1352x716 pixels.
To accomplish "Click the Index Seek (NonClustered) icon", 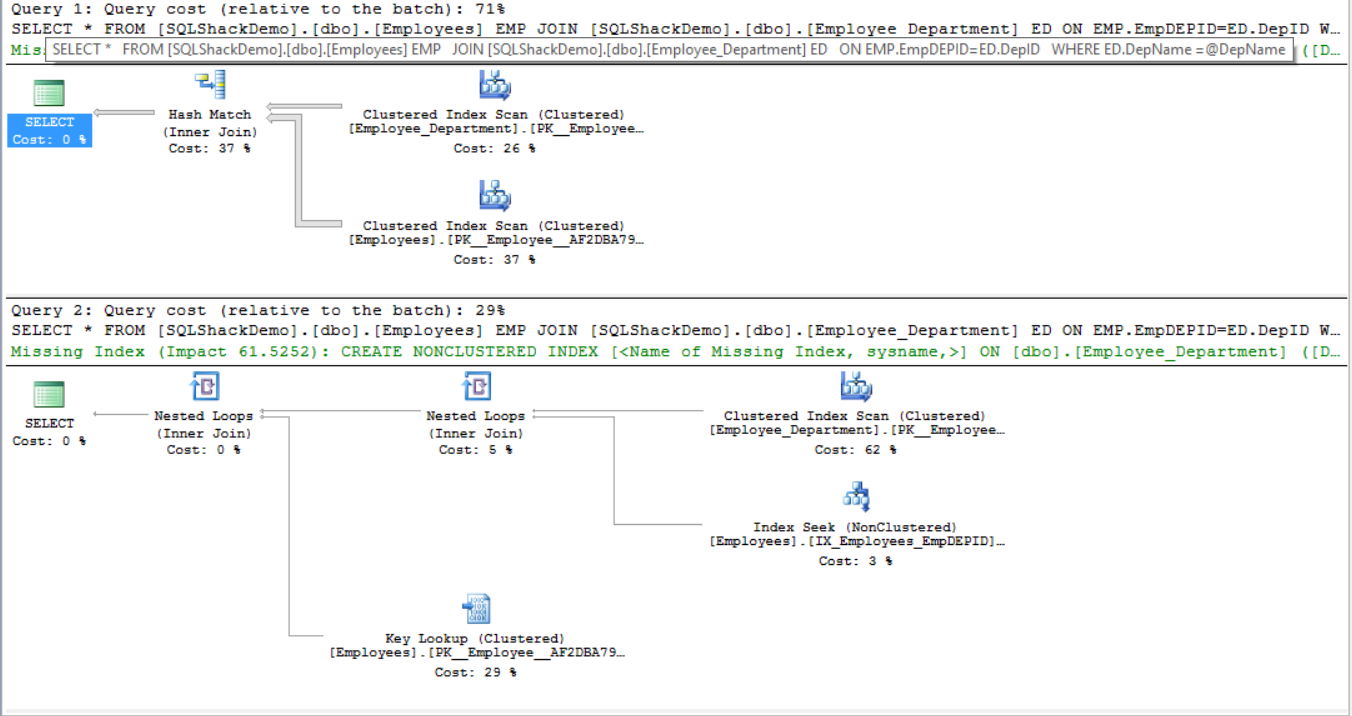I will click(x=856, y=497).
